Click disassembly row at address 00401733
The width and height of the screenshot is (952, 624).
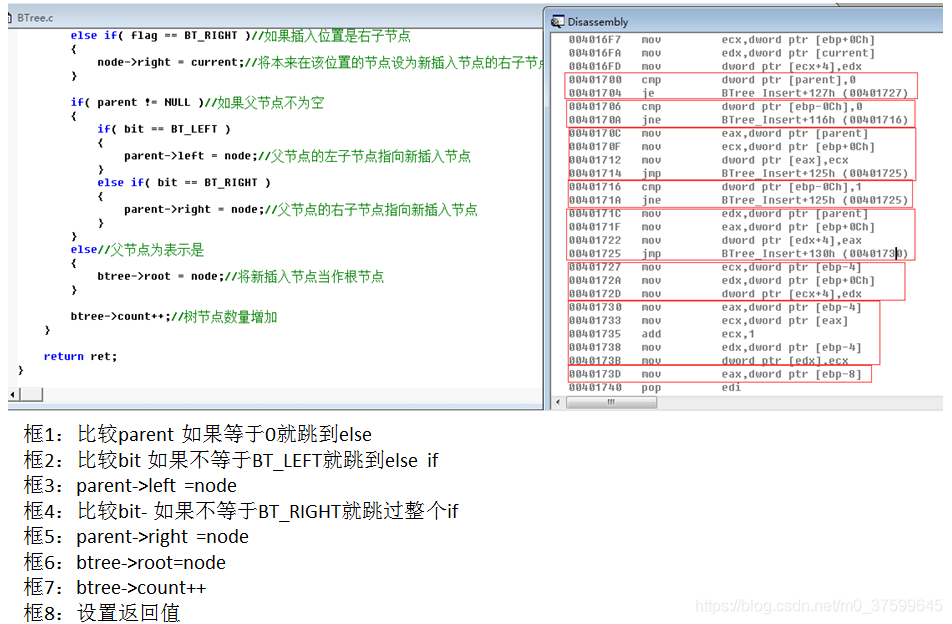[709, 320]
